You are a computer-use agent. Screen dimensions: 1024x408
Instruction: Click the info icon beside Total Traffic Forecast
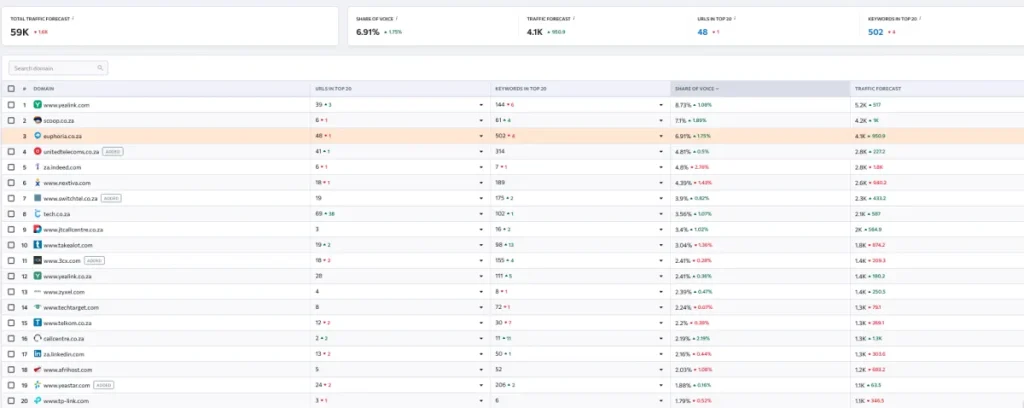coord(73,18)
